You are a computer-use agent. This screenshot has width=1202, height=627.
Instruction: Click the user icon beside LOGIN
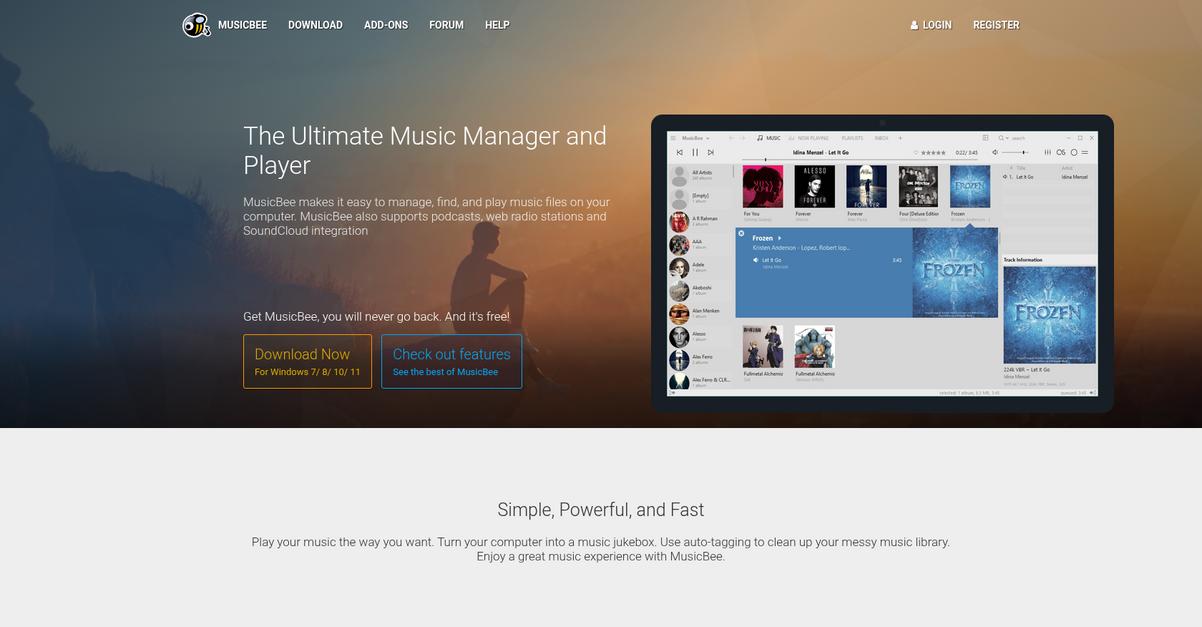pyautogui.click(x=914, y=25)
